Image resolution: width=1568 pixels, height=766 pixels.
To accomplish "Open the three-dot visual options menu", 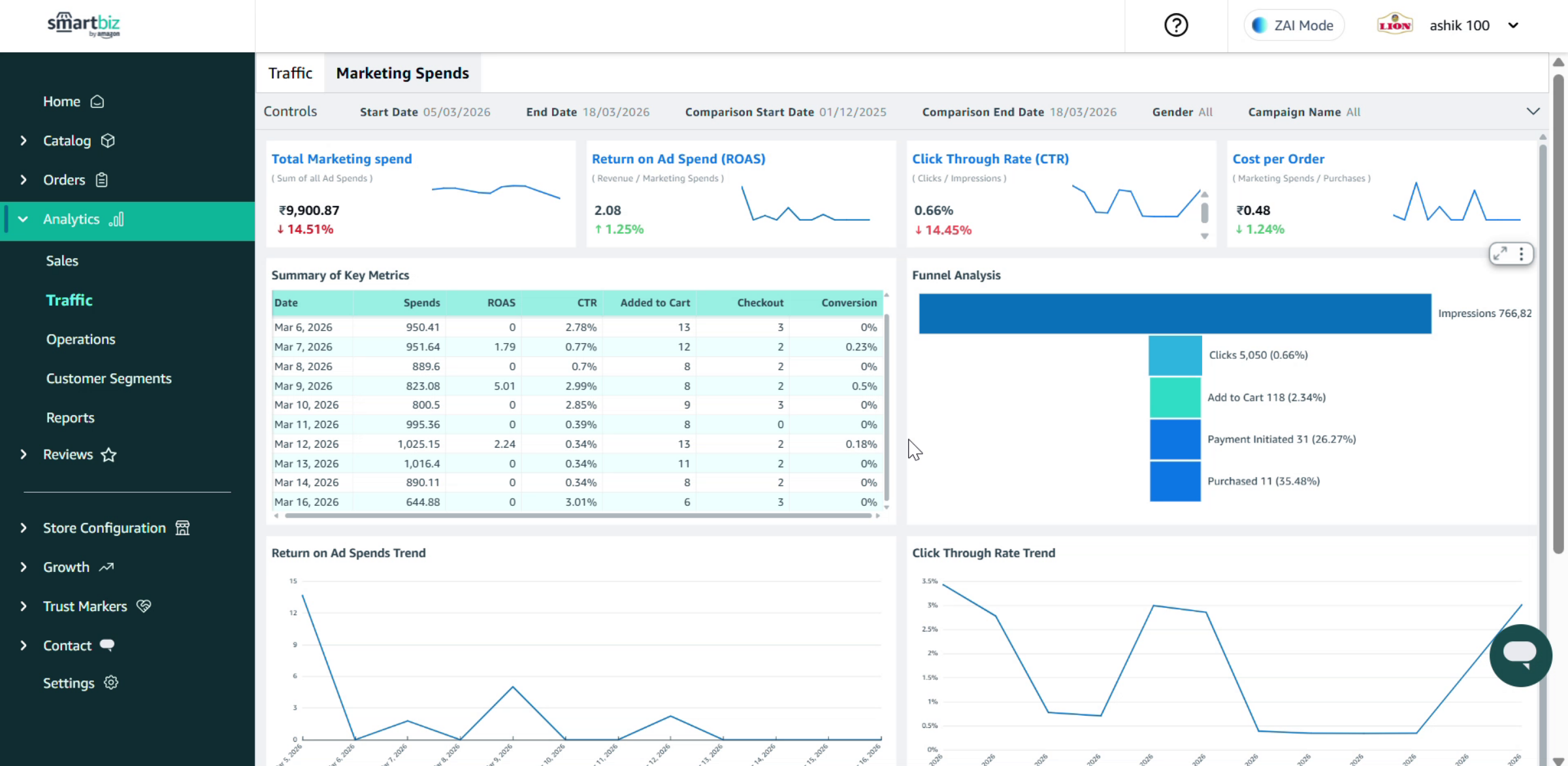I will [x=1522, y=254].
